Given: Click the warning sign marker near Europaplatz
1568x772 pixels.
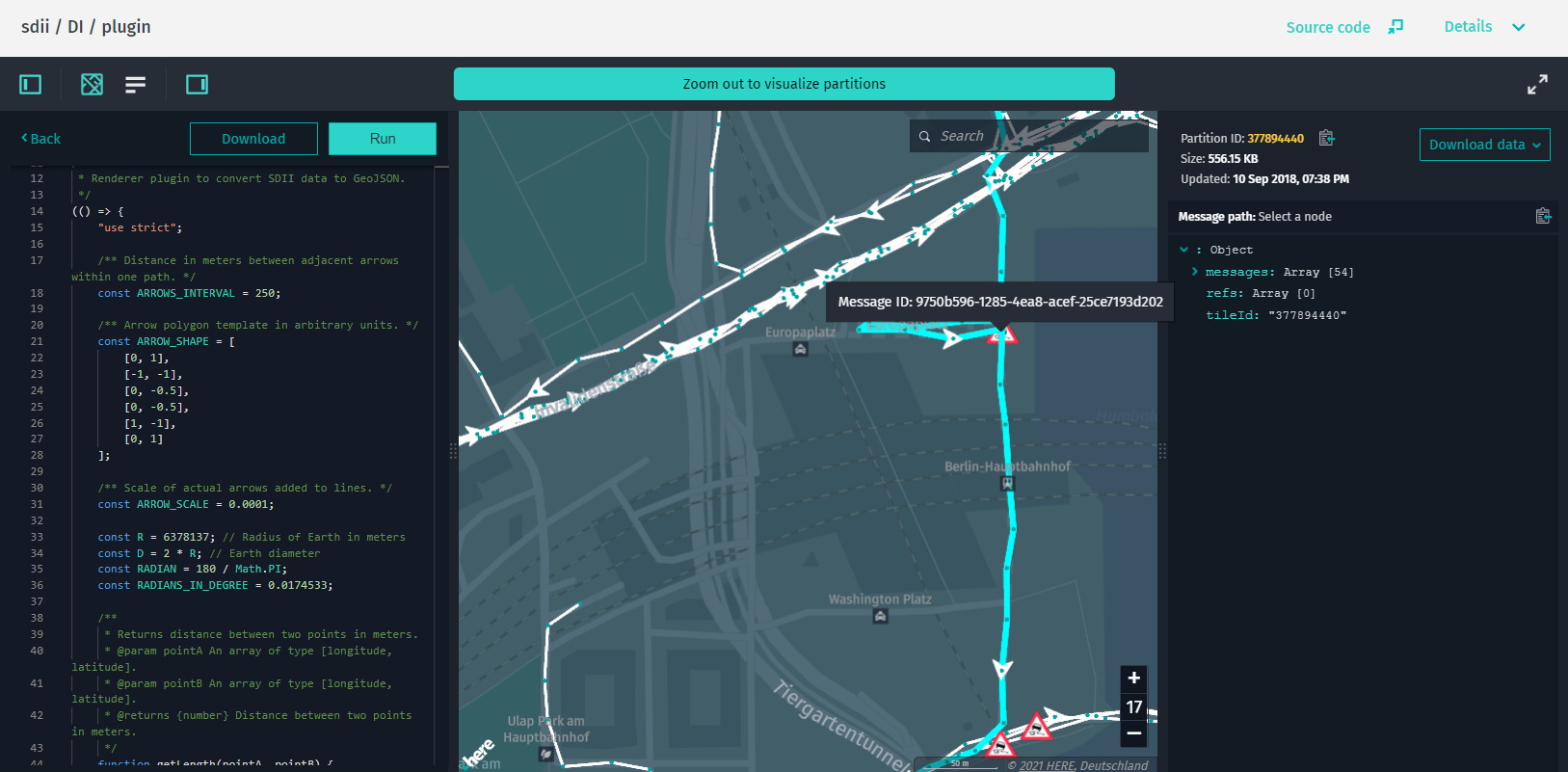Looking at the screenshot, I should click(1002, 334).
